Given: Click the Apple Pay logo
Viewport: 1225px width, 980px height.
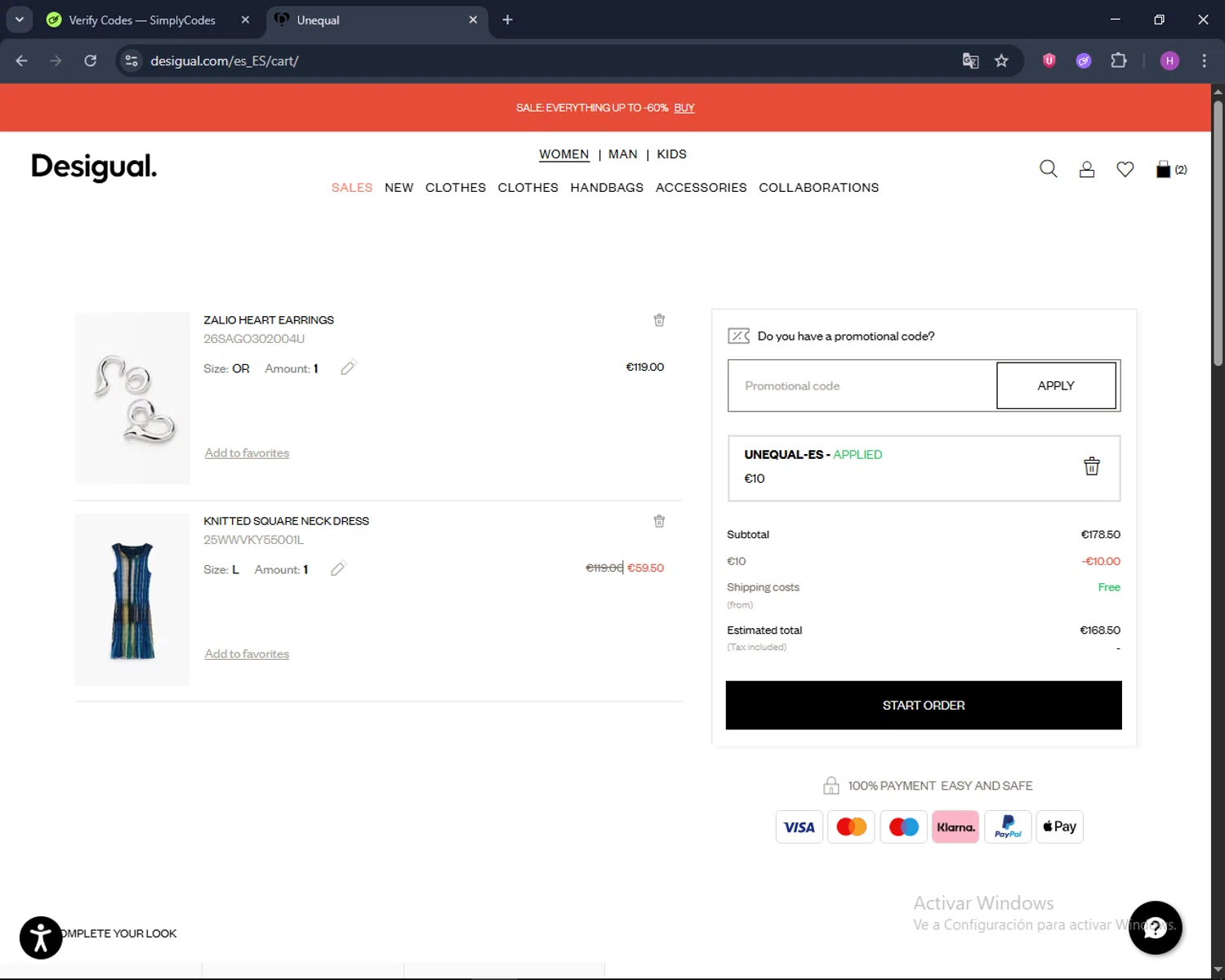Looking at the screenshot, I should pos(1059,826).
